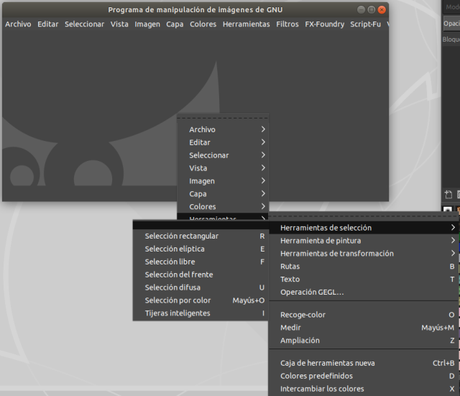
Task: Choose the Texto tool entry
Action: click(364, 279)
